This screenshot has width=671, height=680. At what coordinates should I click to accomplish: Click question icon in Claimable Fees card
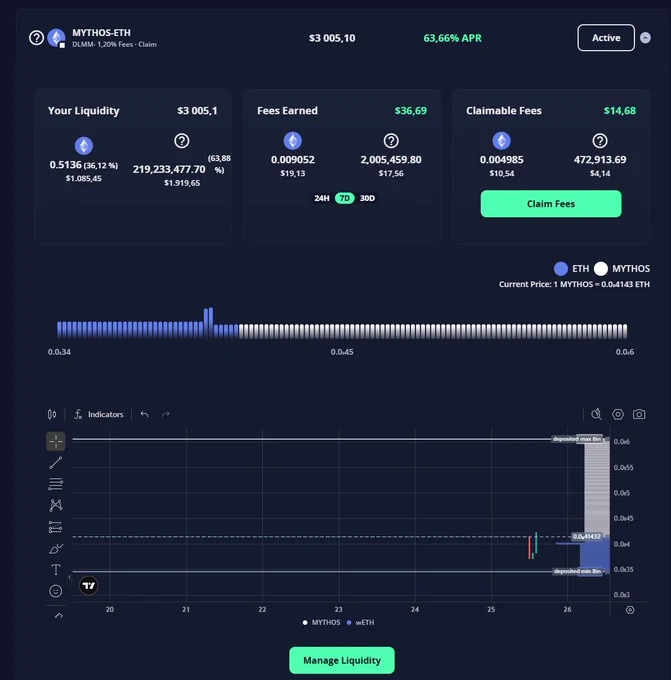coord(600,141)
